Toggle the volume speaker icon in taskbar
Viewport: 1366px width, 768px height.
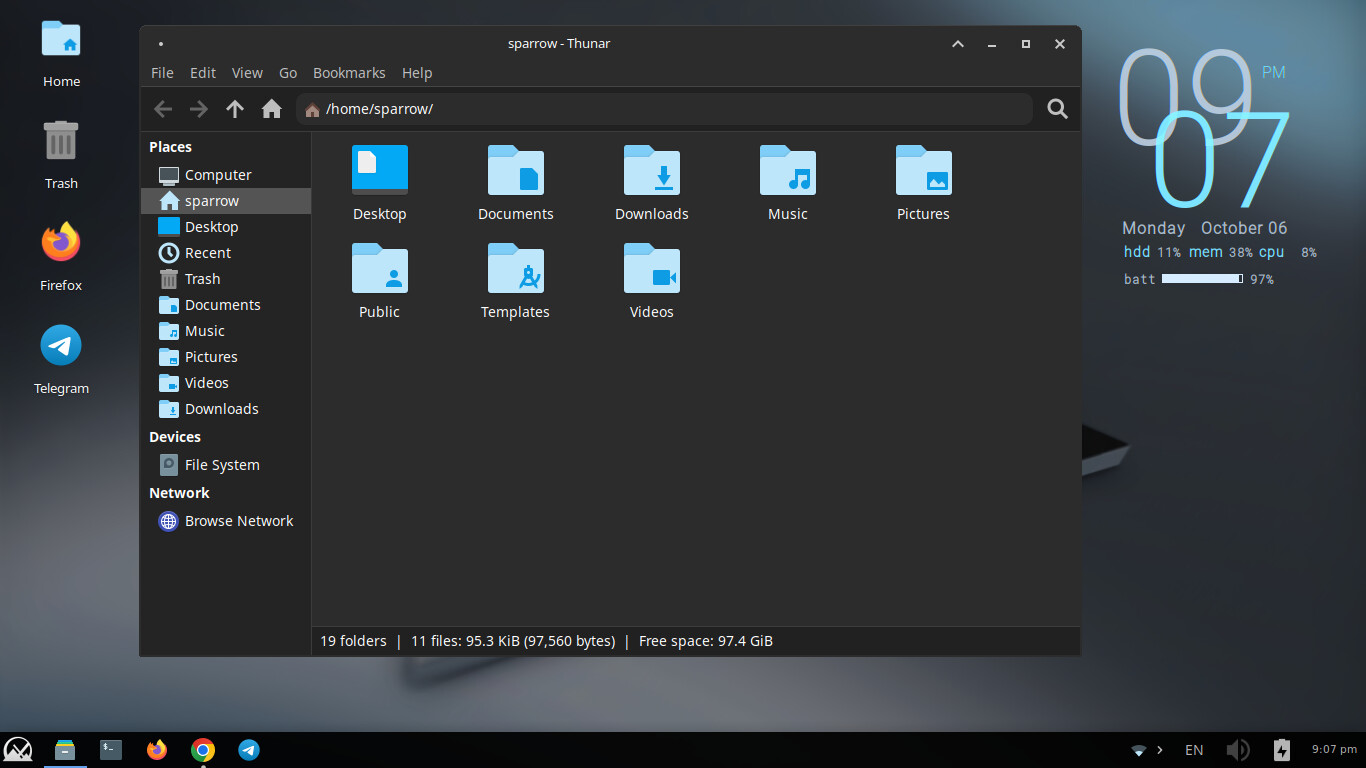coord(1237,750)
